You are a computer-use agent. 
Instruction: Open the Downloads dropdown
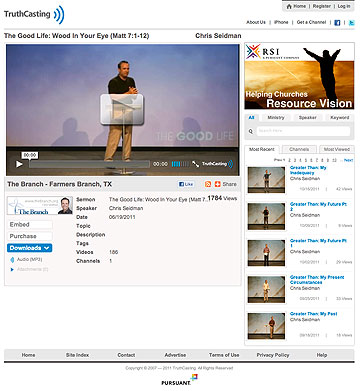pos(29,248)
